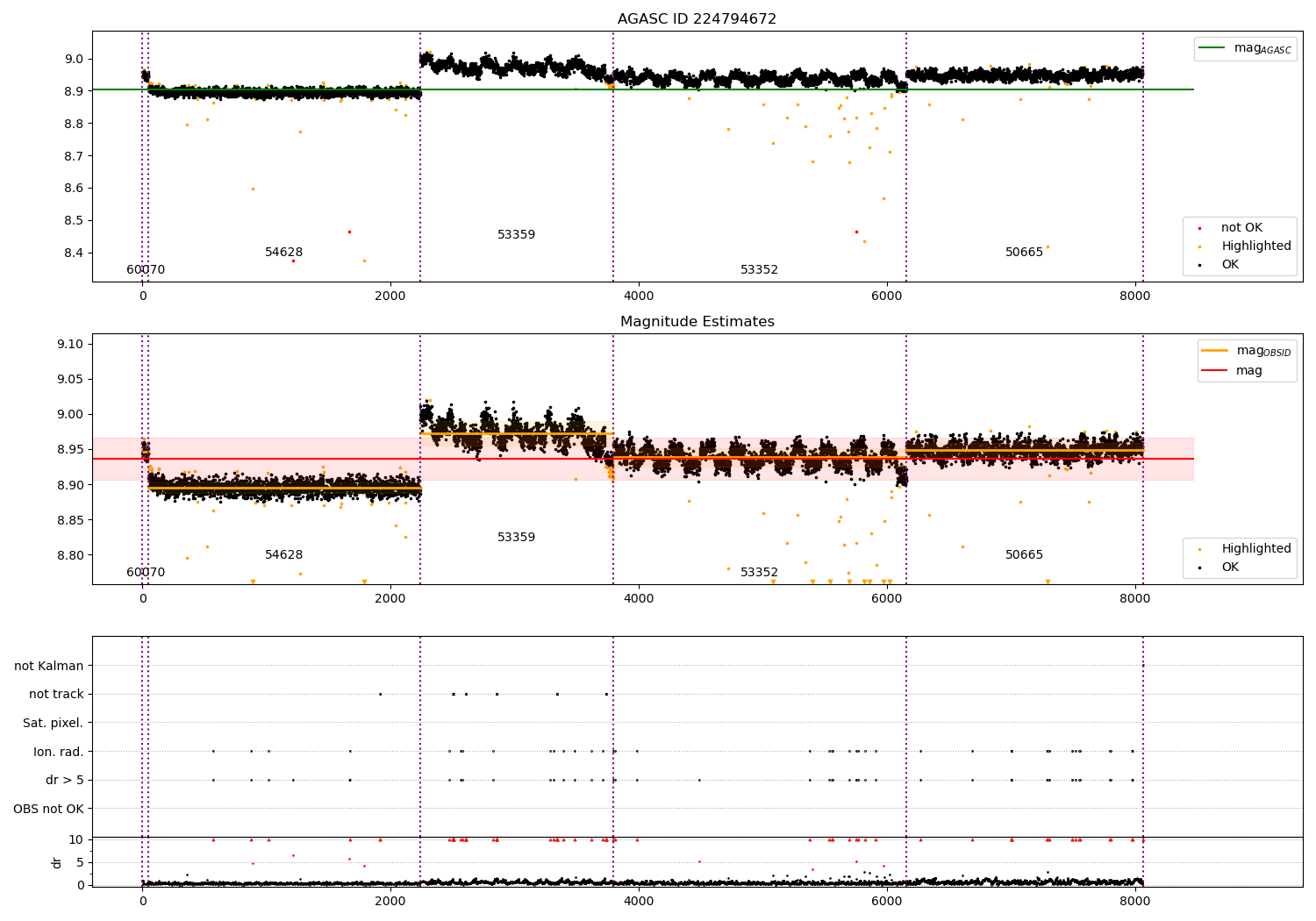Click 'Highlighted' in top plot legend
The width and height of the screenshot is (1316, 921).
tap(1255, 246)
